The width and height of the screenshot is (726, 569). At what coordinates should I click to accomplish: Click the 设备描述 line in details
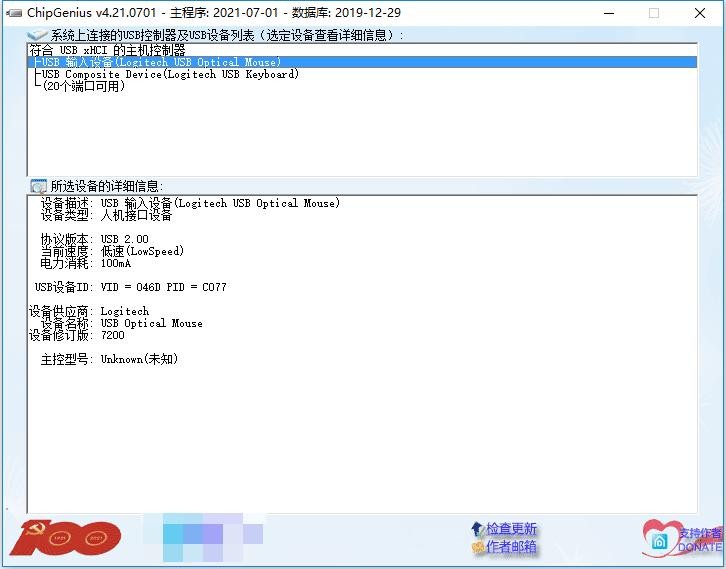[x=190, y=203]
